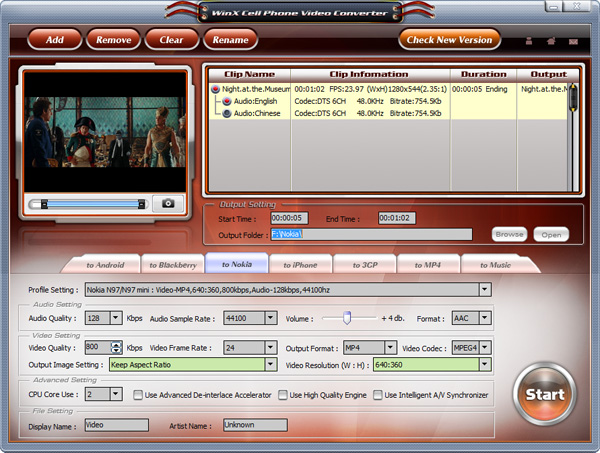Screen dimensions: 600x453
Task: Switch to the to Blackberry tab
Action: click(x=173, y=265)
